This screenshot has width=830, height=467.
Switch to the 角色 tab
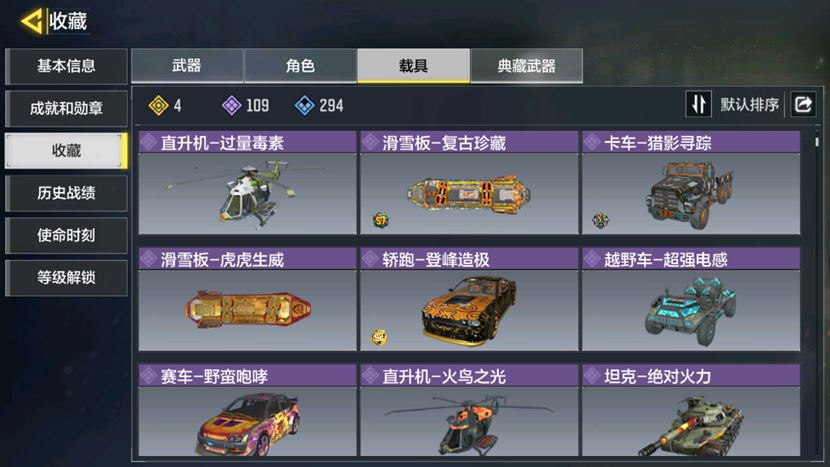click(x=300, y=66)
